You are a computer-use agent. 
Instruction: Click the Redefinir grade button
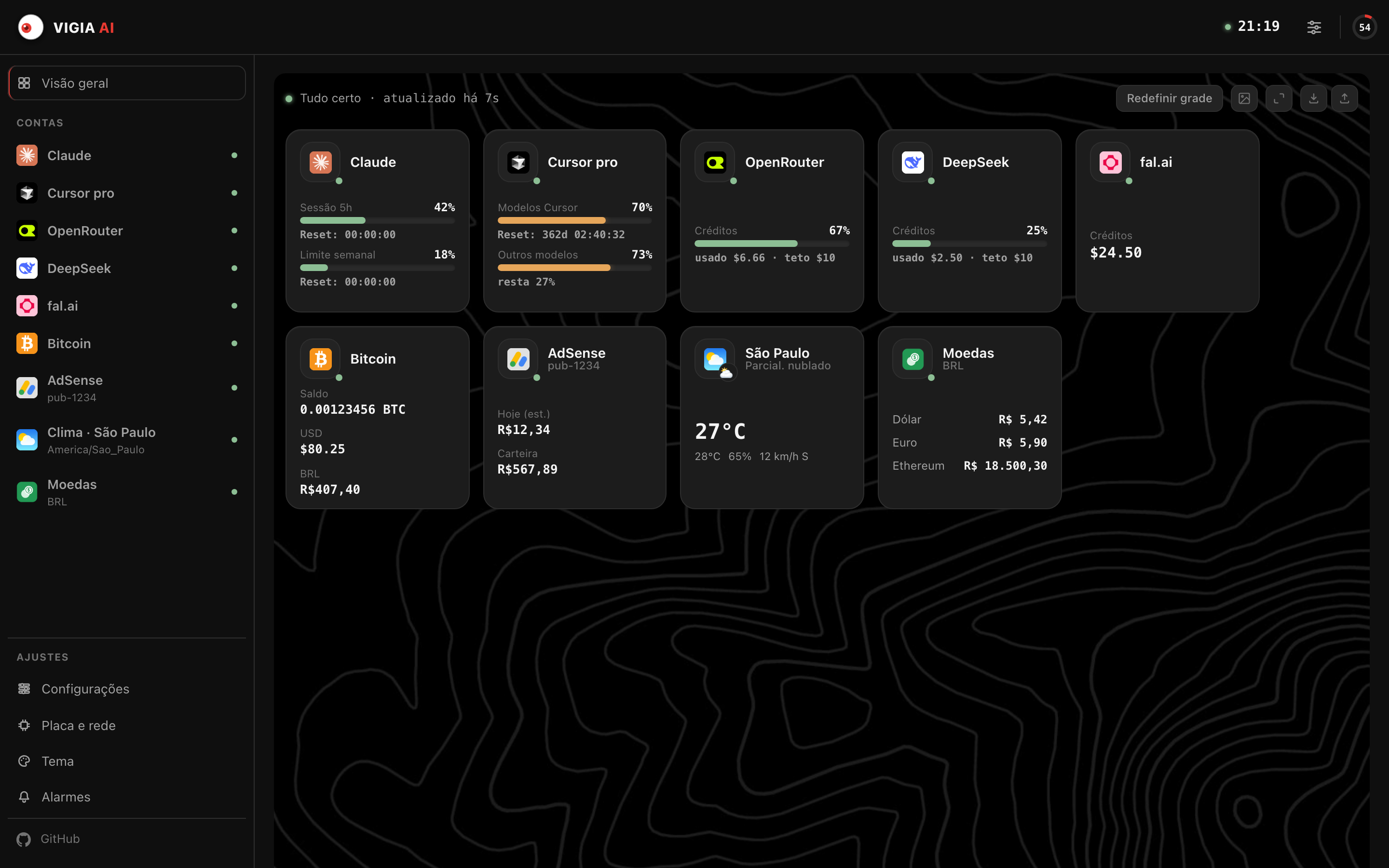(1169, 98)
